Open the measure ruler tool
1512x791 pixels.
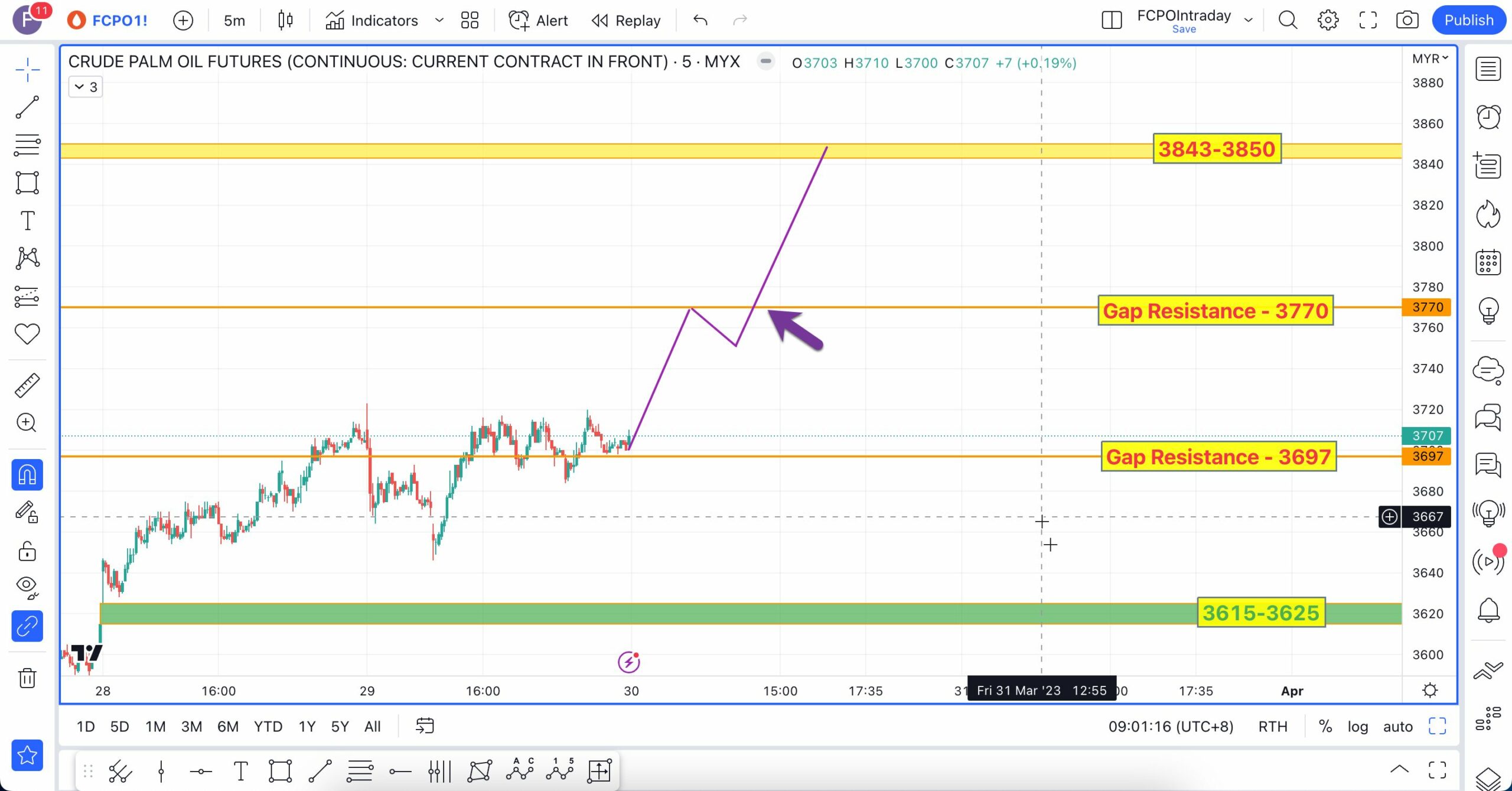click(27, 385)
